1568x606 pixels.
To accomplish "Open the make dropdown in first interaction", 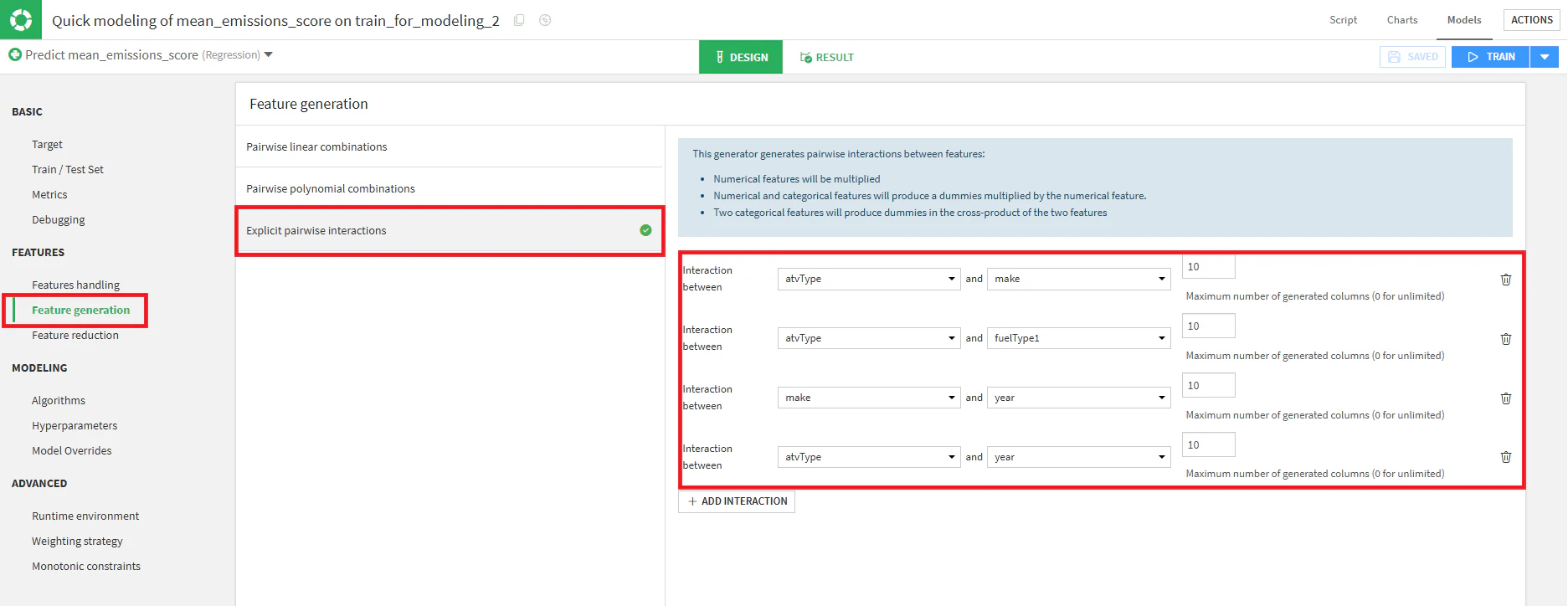I will pos(1078,279).
